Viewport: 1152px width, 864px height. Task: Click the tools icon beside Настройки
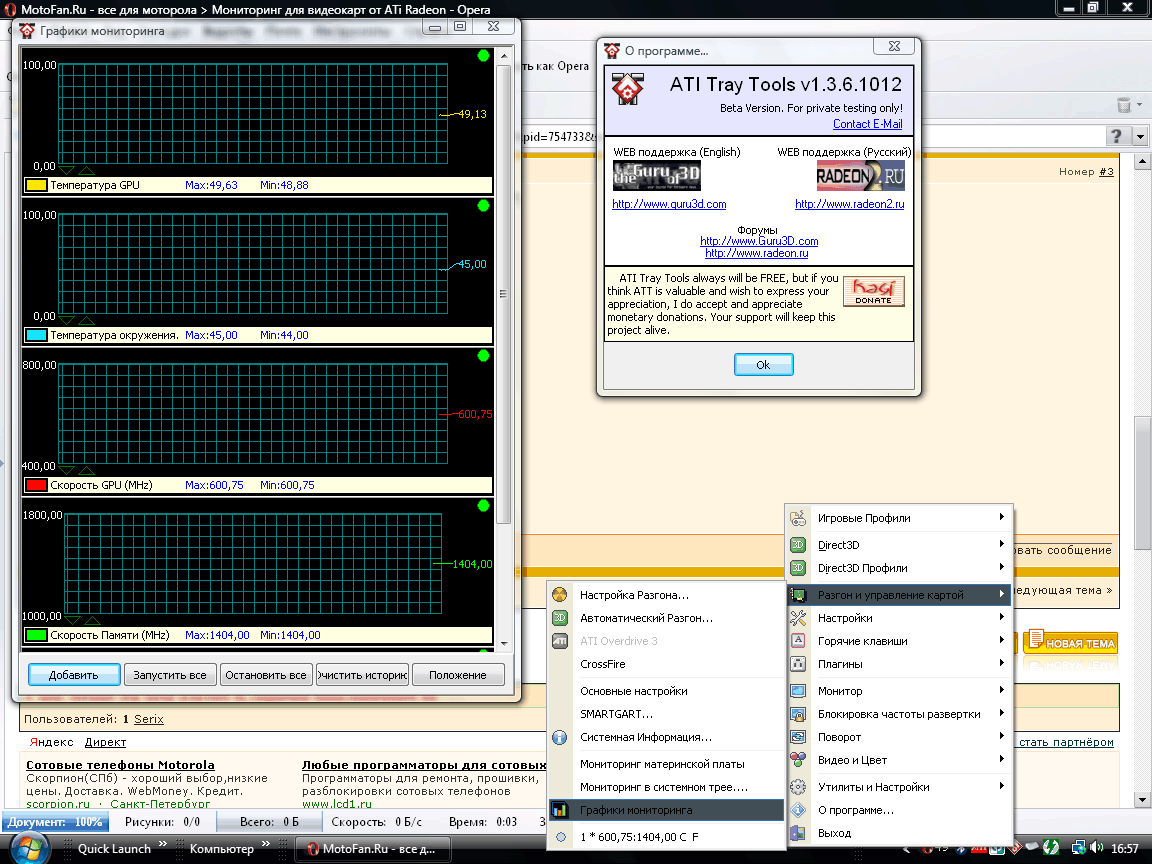(798, 618)
